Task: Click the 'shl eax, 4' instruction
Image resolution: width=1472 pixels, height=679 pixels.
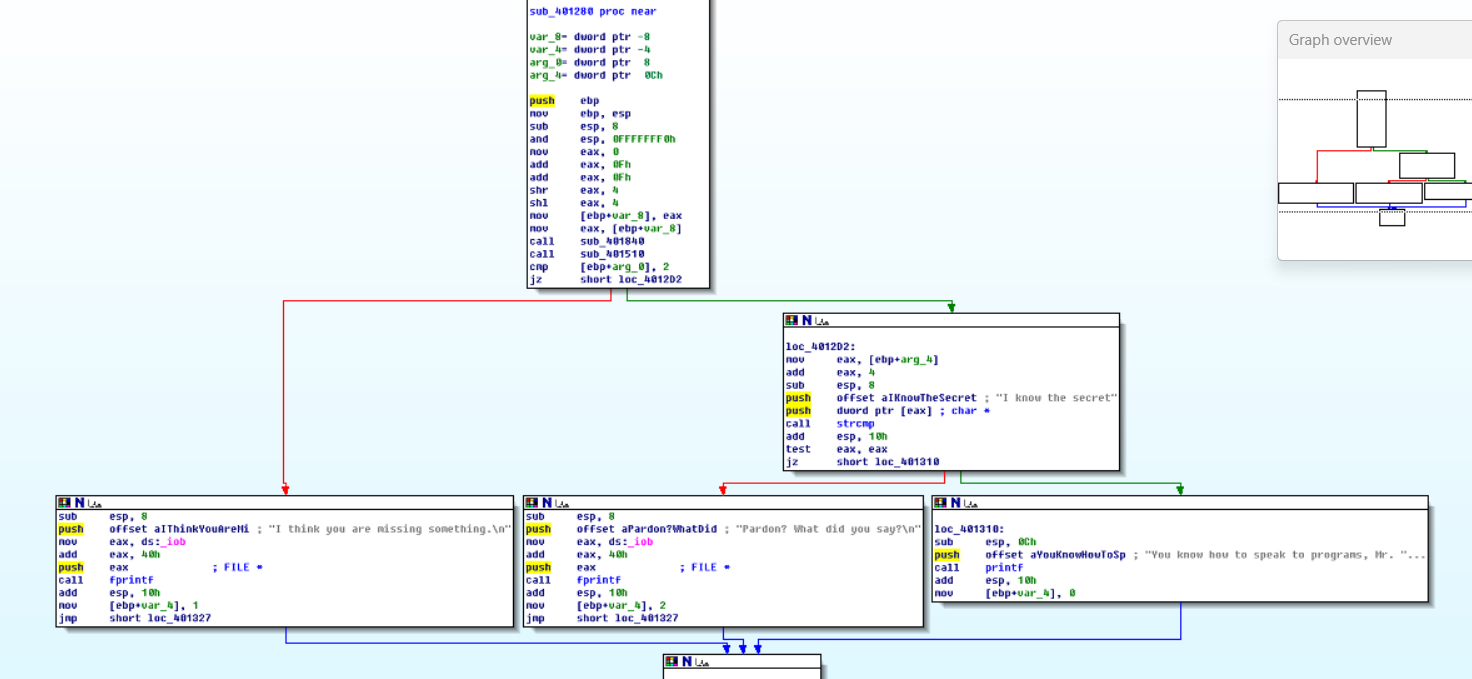Action: point(574,203)
